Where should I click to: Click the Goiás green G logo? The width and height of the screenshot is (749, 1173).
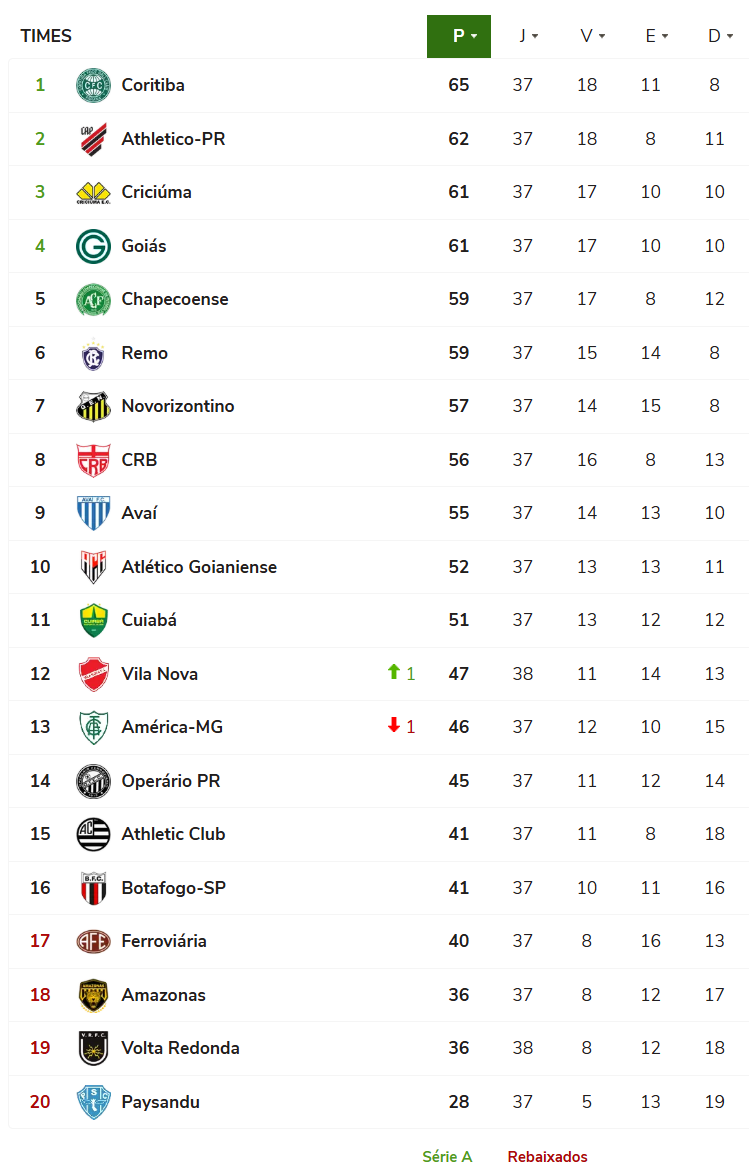click(93, 246)
